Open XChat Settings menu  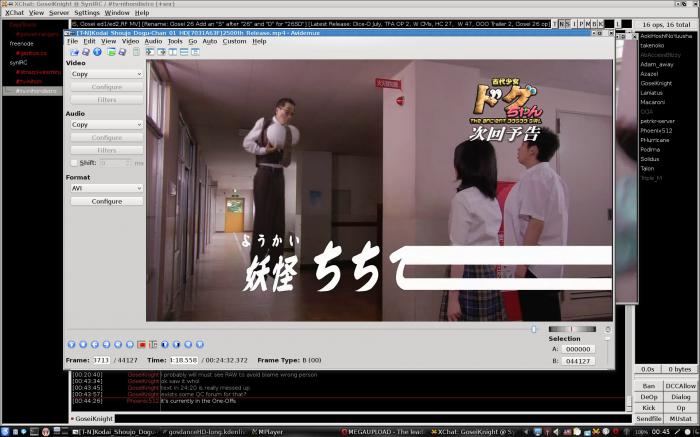[87, 13]
